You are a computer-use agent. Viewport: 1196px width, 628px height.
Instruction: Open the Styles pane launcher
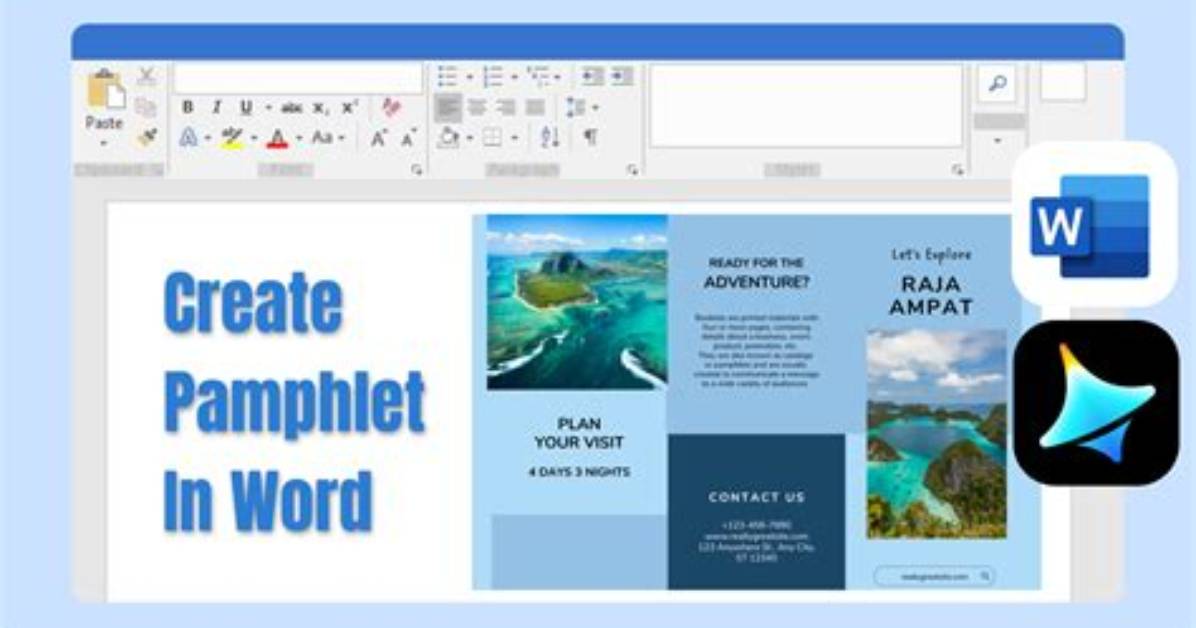point(957,169)
